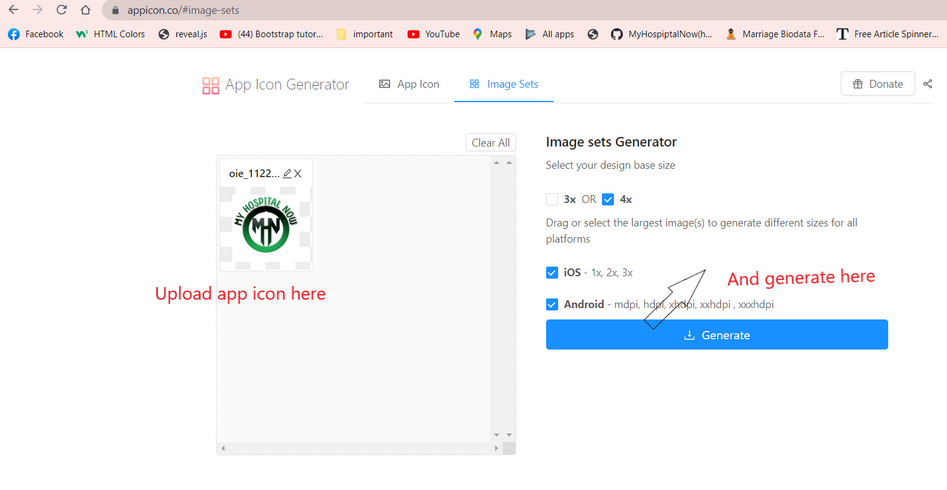Remove uploaded image with X icon
This screenshot has width=947, height=490.
coord(298,173)
